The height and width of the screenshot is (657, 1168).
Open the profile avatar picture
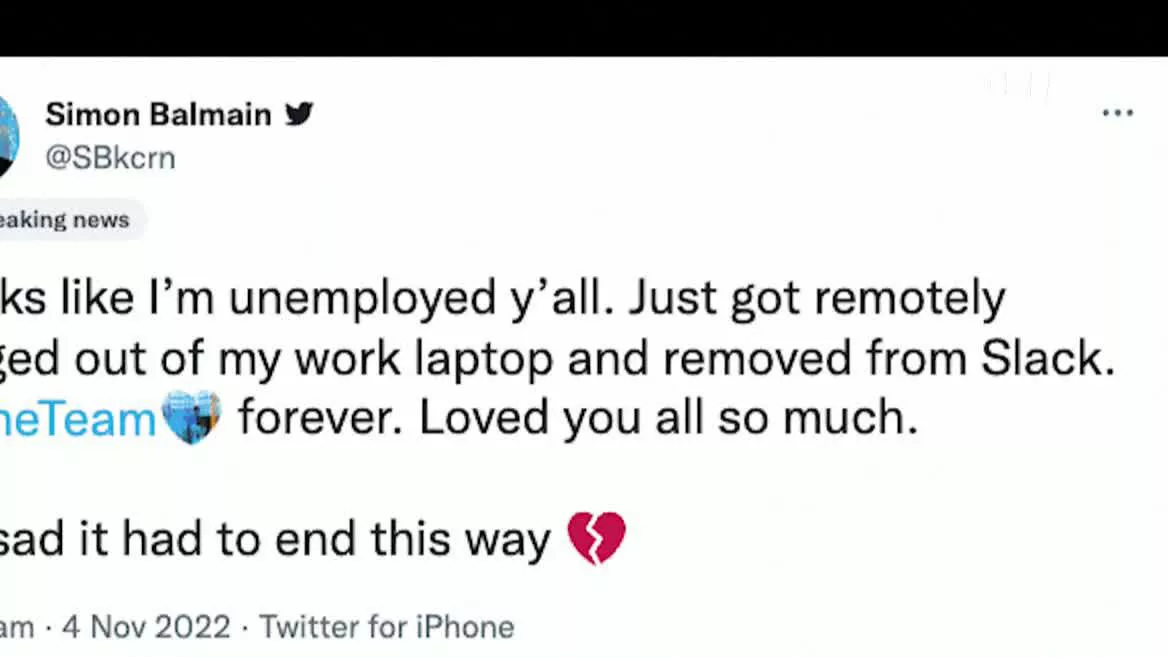7,137
